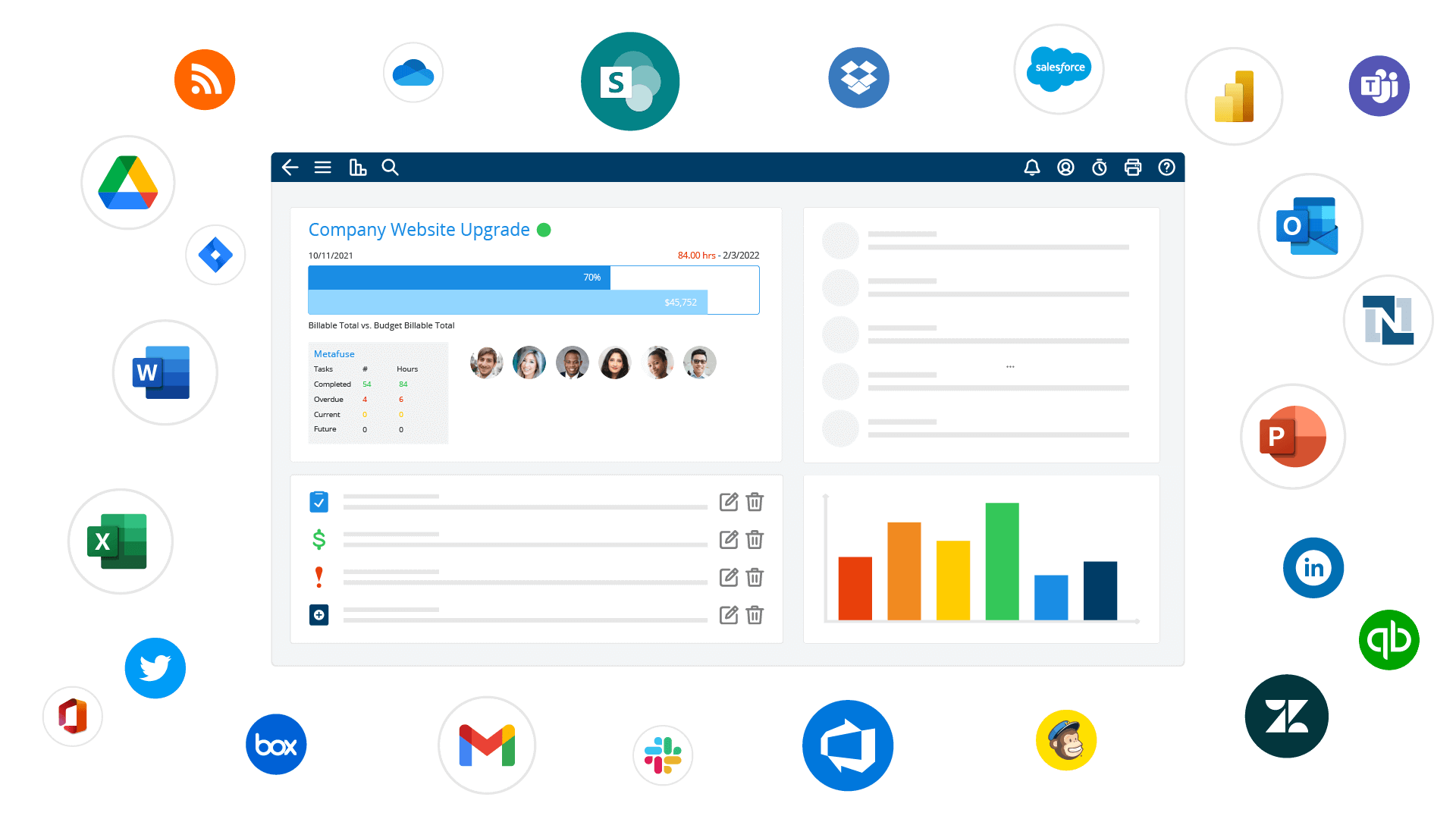The width and height of the screenshot is (1456, 819).
Task: Edit the exclamation issue row
Action: point(729,578)
